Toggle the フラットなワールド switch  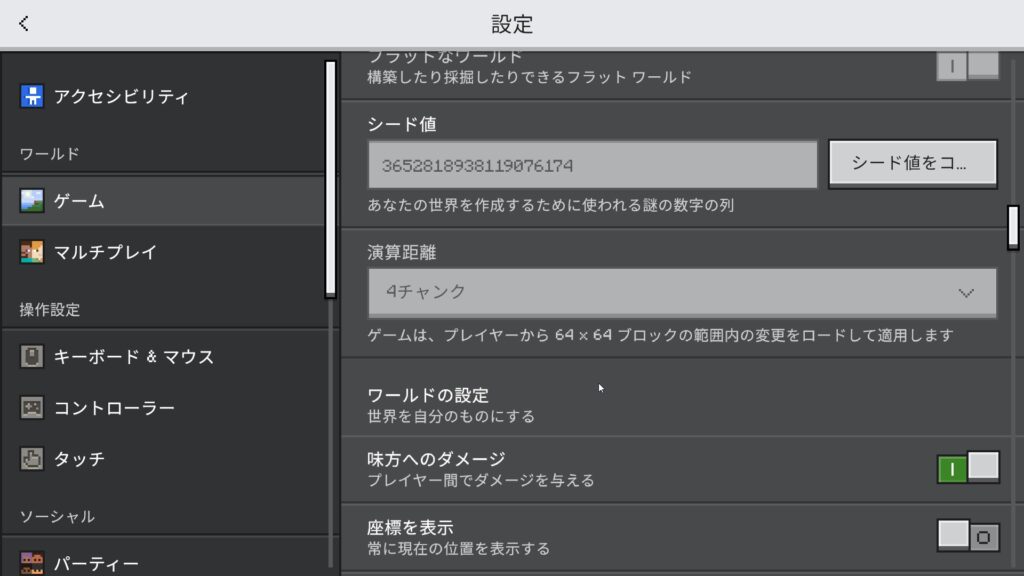pos(968,65)
